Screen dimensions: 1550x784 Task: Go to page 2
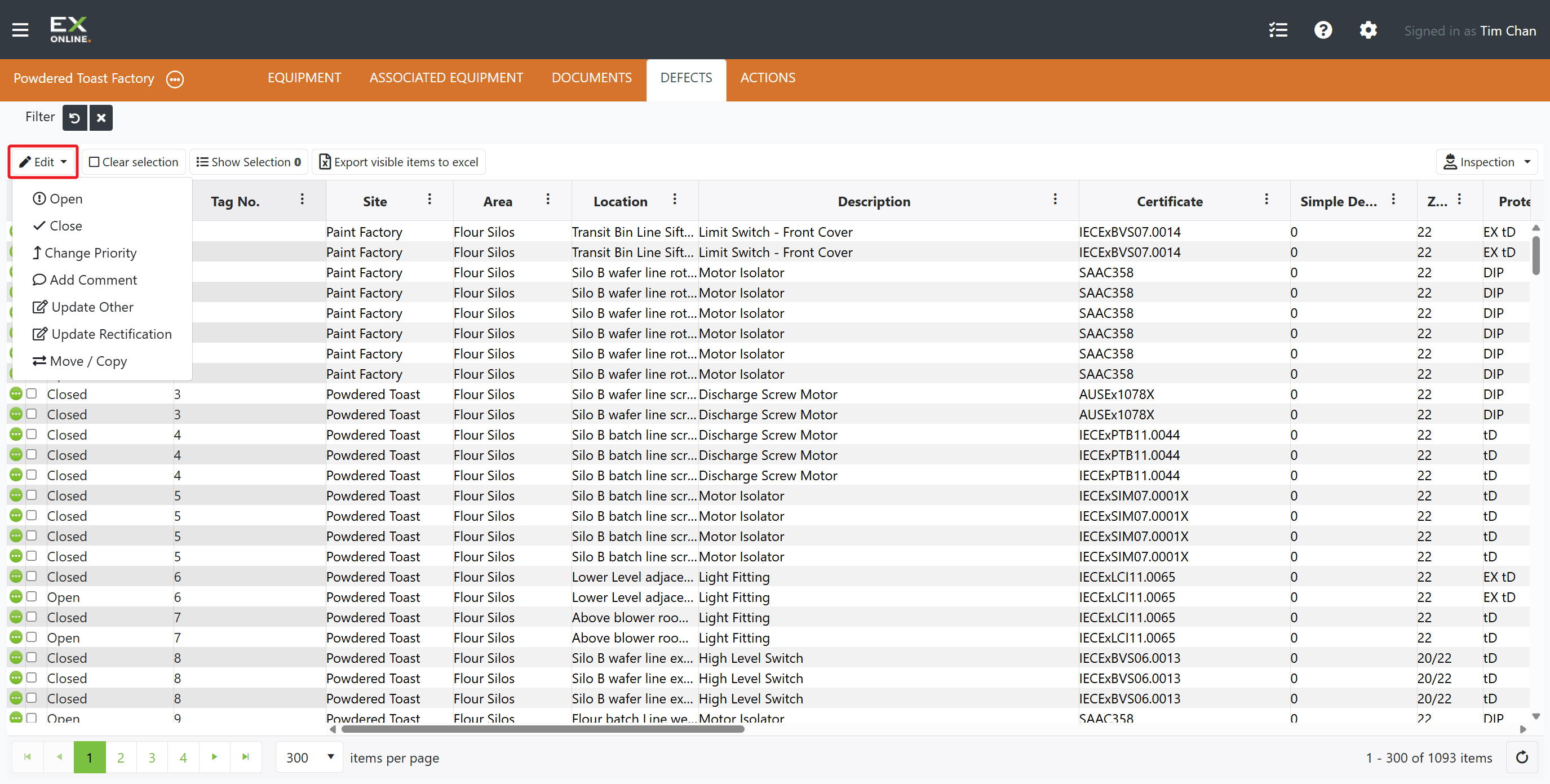click(121, 757)
